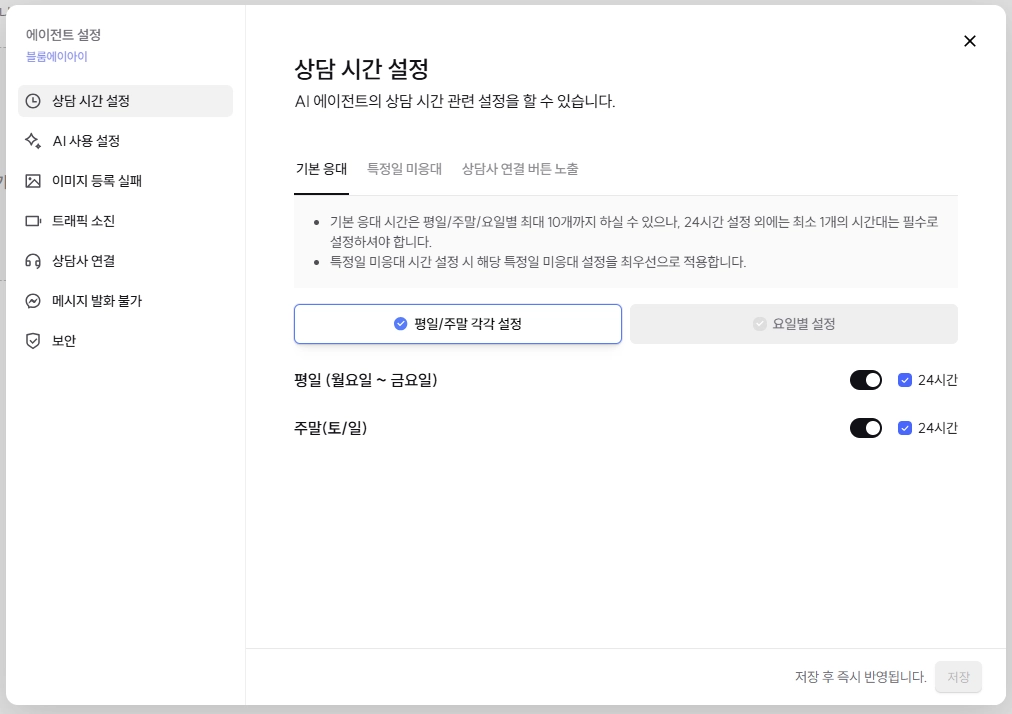Open the 이미지 등록 실패 sidebar menu

(x=125, y=181)
